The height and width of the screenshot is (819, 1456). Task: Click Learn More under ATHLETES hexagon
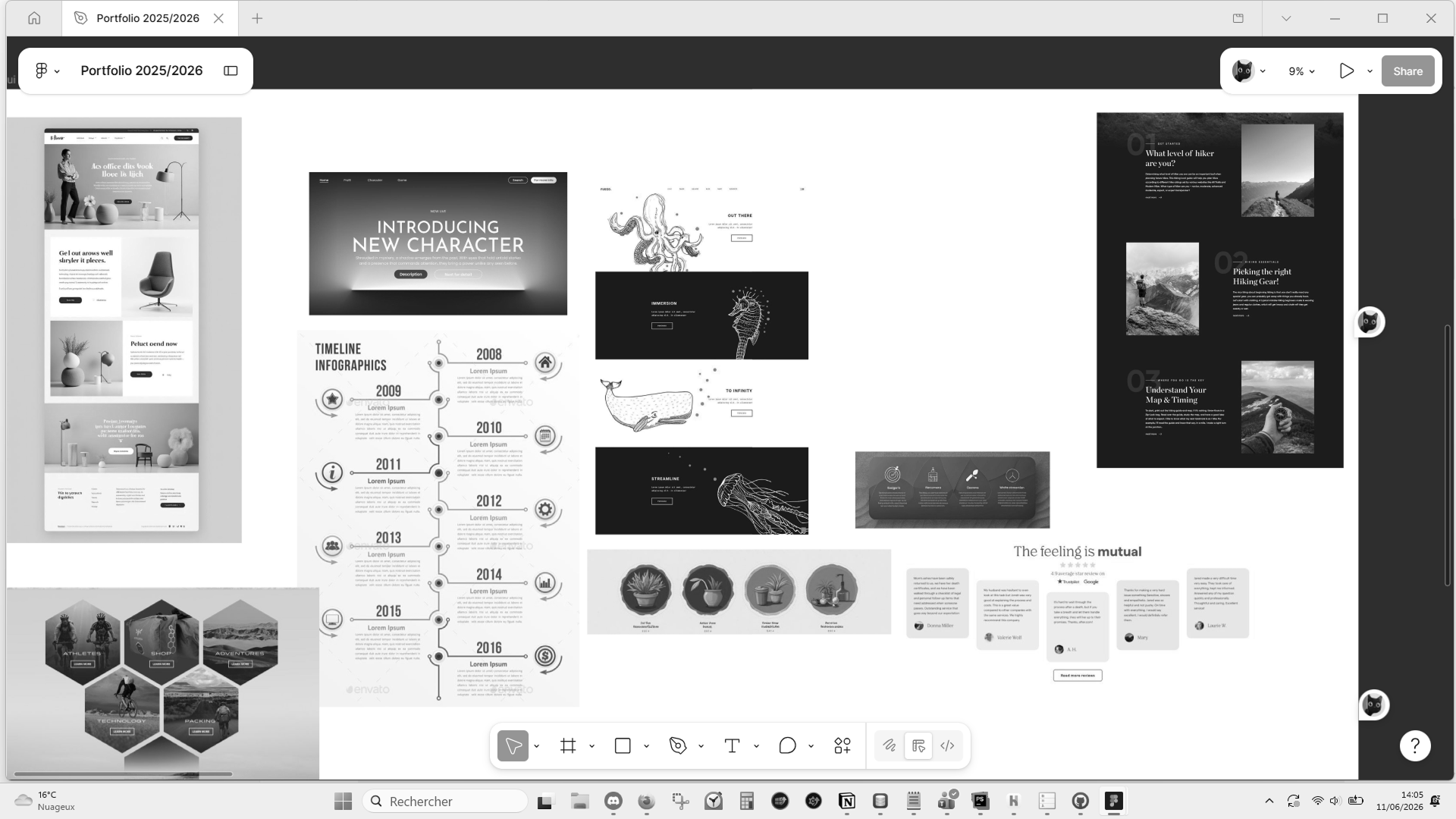(82, 664)
